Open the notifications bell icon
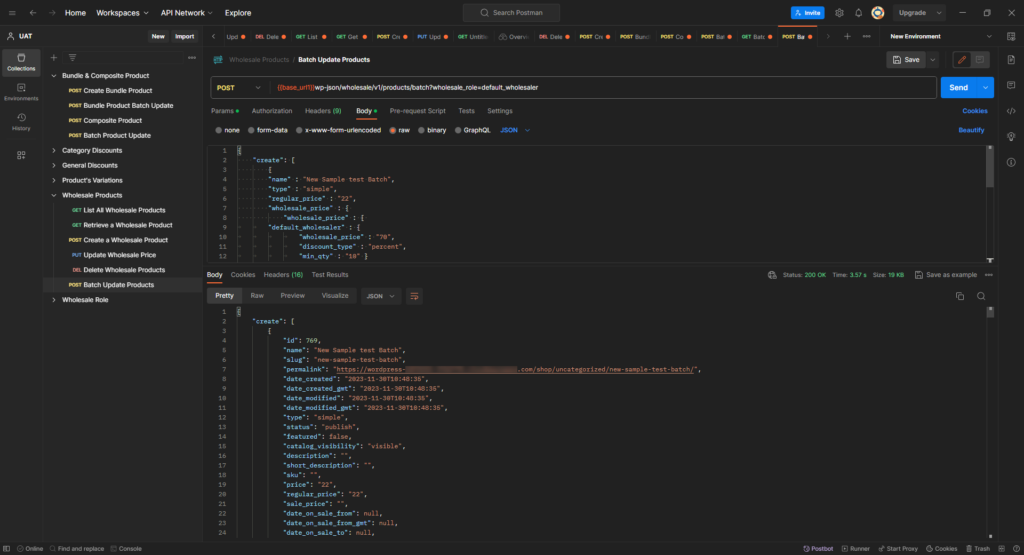Image resolution: width=1024 pixels, height=555 pixels. pos(858,13)
